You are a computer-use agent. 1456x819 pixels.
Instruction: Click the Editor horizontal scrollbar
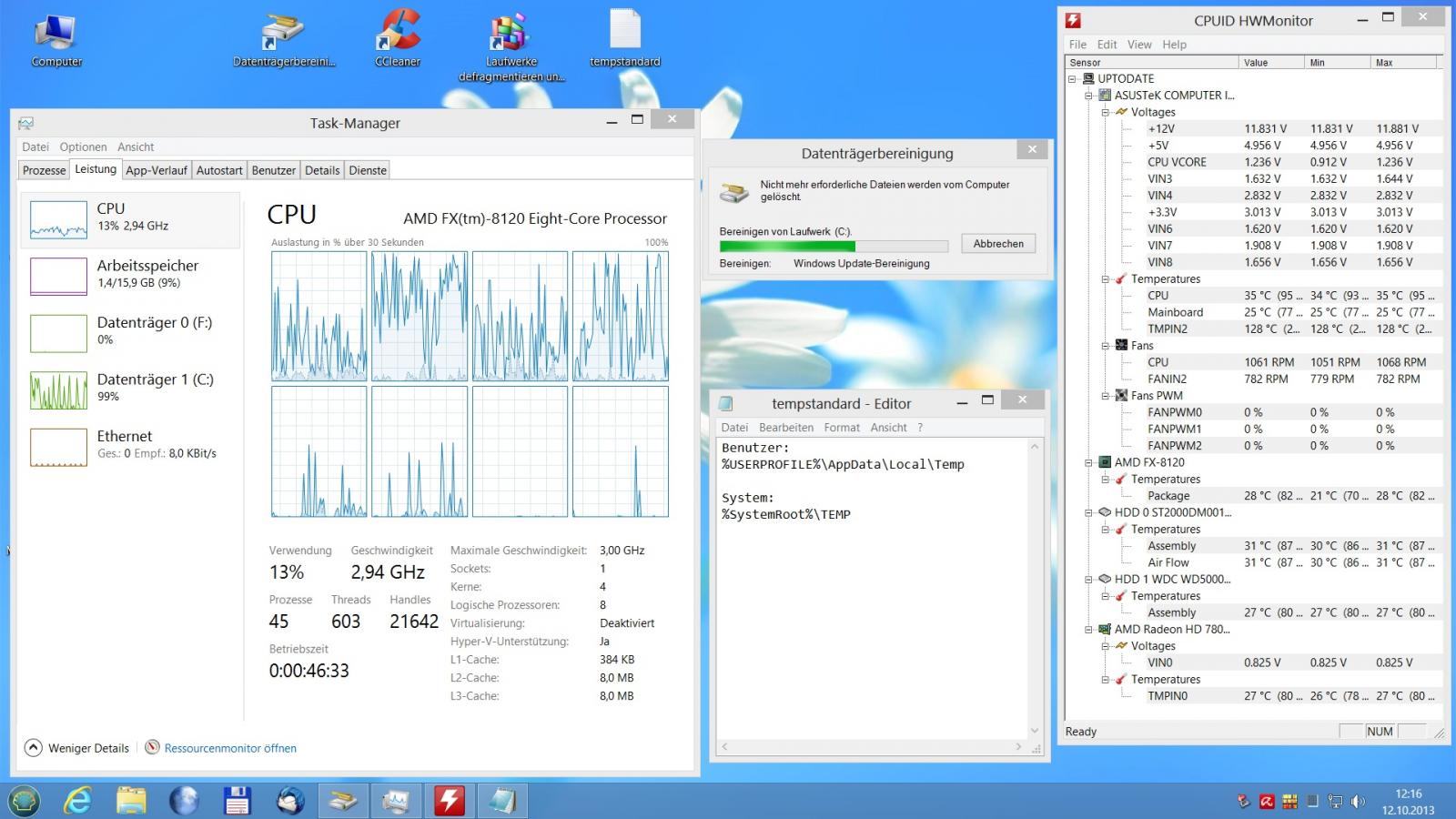coord(872,747)
